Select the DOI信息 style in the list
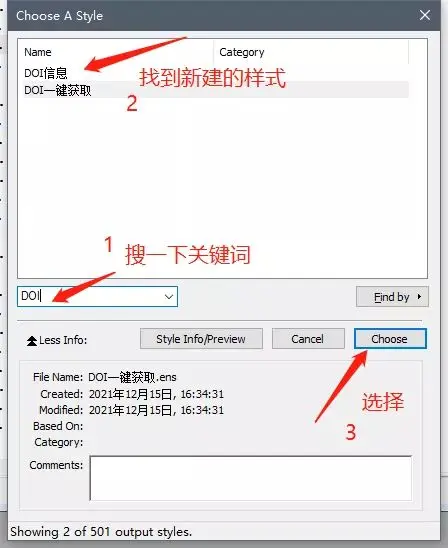The image size is (448, 548). tap(46, 73)
